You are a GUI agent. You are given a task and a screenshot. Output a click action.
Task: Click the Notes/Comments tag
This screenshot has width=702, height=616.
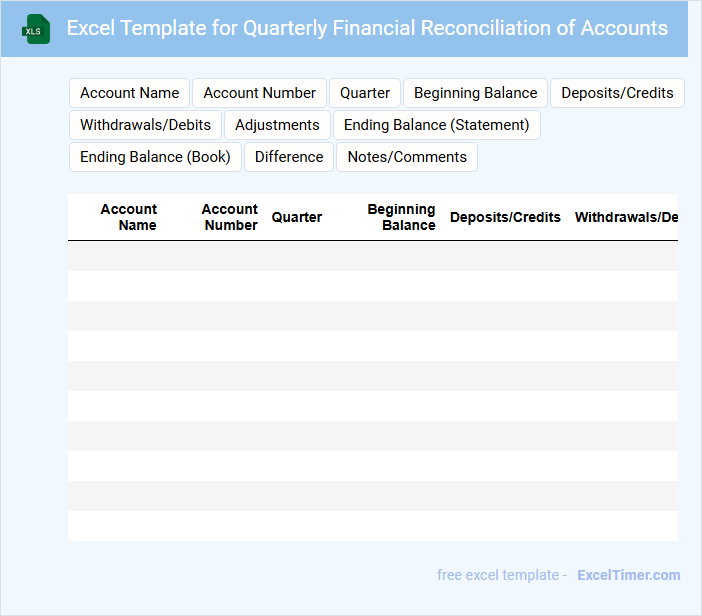click(x=407, y=157)
